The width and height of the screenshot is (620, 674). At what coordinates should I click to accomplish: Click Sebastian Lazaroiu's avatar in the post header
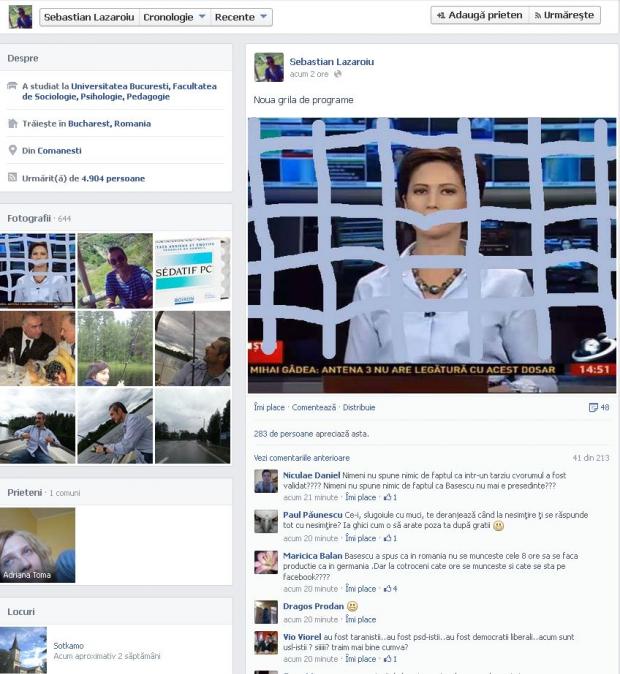268,67
